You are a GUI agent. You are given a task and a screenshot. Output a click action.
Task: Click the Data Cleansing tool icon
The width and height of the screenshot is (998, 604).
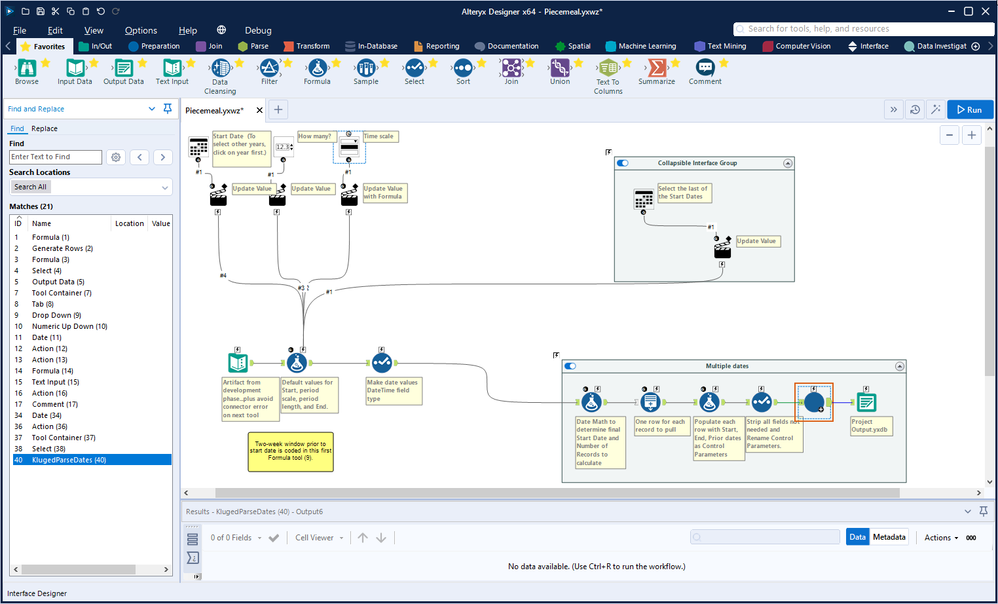(220, 69)
